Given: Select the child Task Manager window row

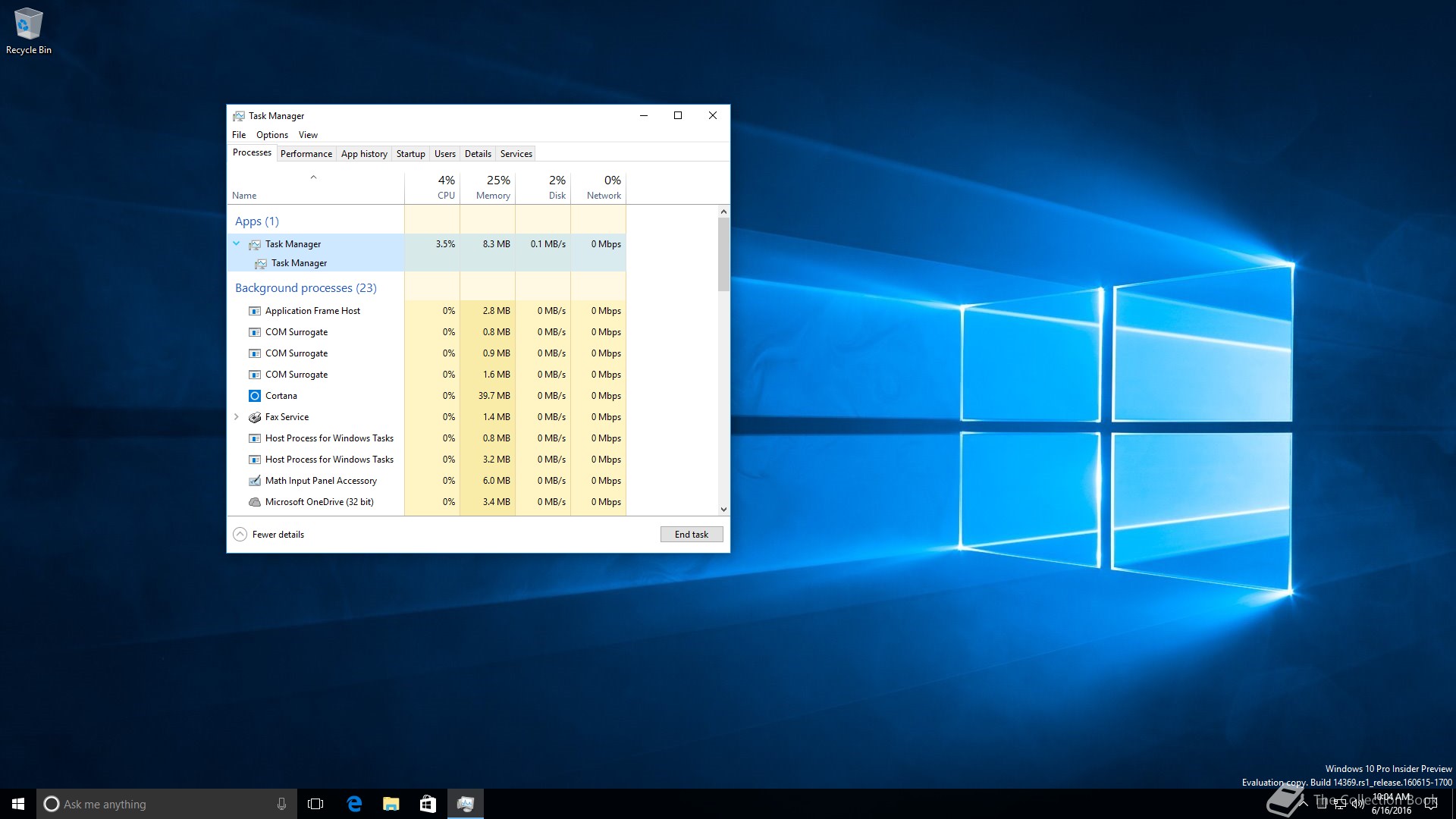Looking at the screenshot, I should (x=427, y=263).
